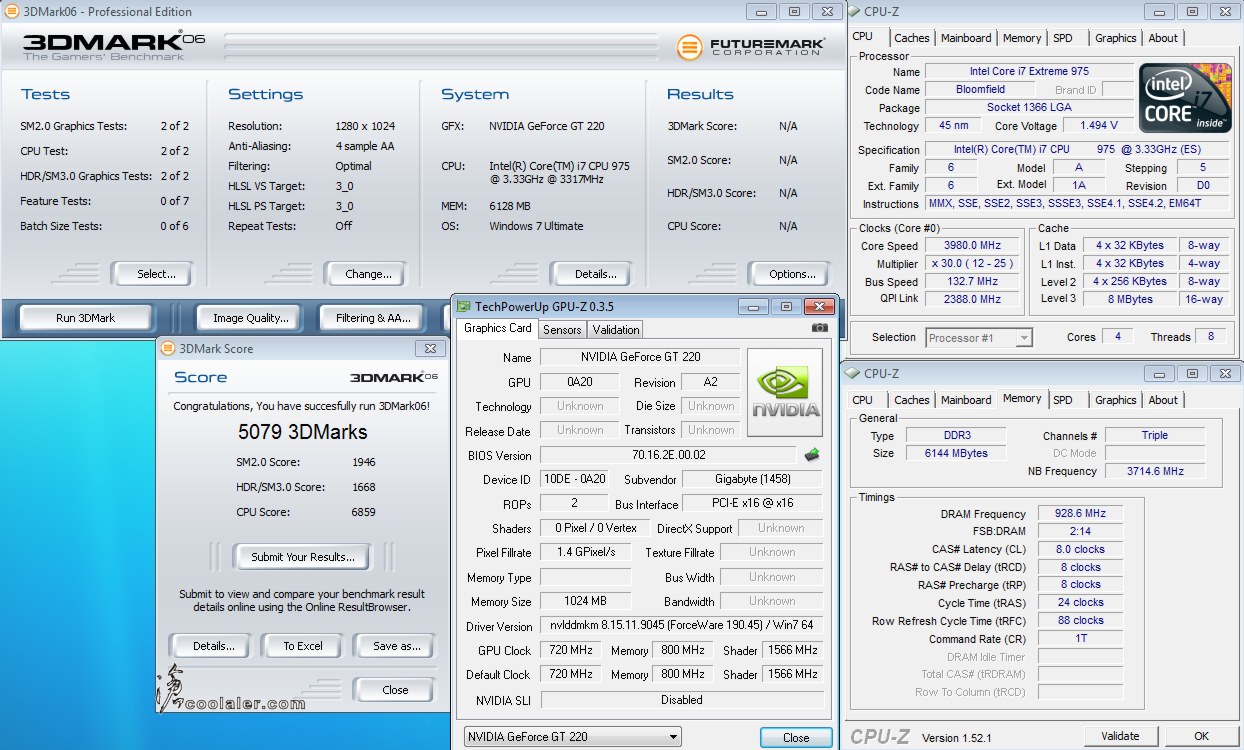Click the GPU Clock 720 MHz field
This screenshot has width=1244, height=750.
[570, 651]
